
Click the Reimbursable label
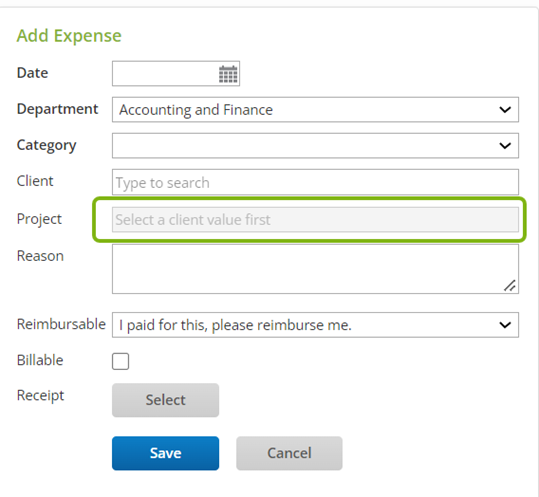61,324
